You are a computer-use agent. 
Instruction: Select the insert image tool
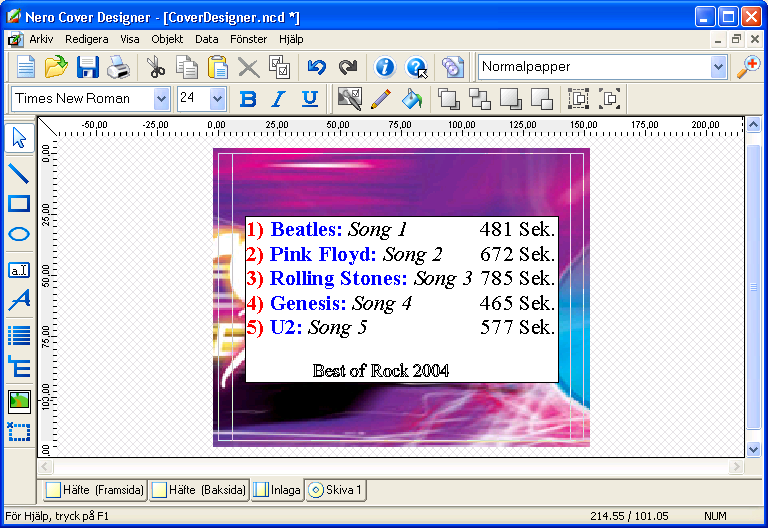(19, 402)
